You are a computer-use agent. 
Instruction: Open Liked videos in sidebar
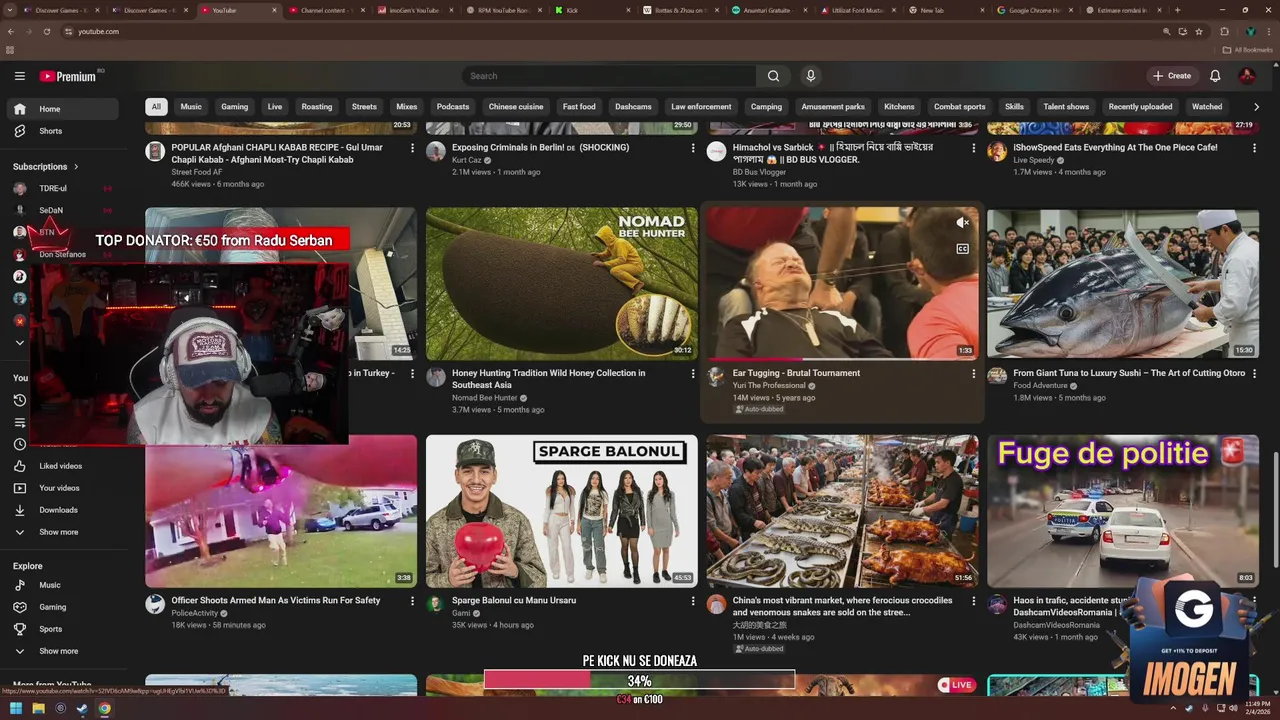tap(60, 466)
